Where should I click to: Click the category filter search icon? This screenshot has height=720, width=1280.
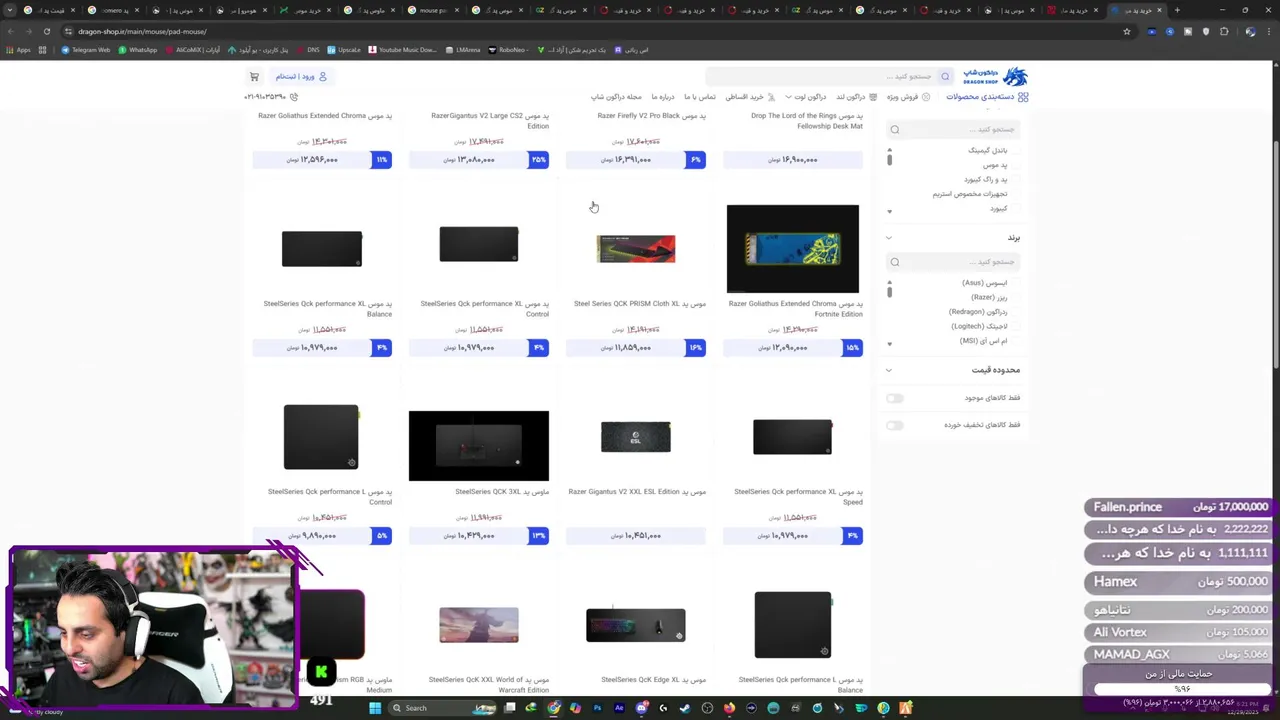coord(895,129)
